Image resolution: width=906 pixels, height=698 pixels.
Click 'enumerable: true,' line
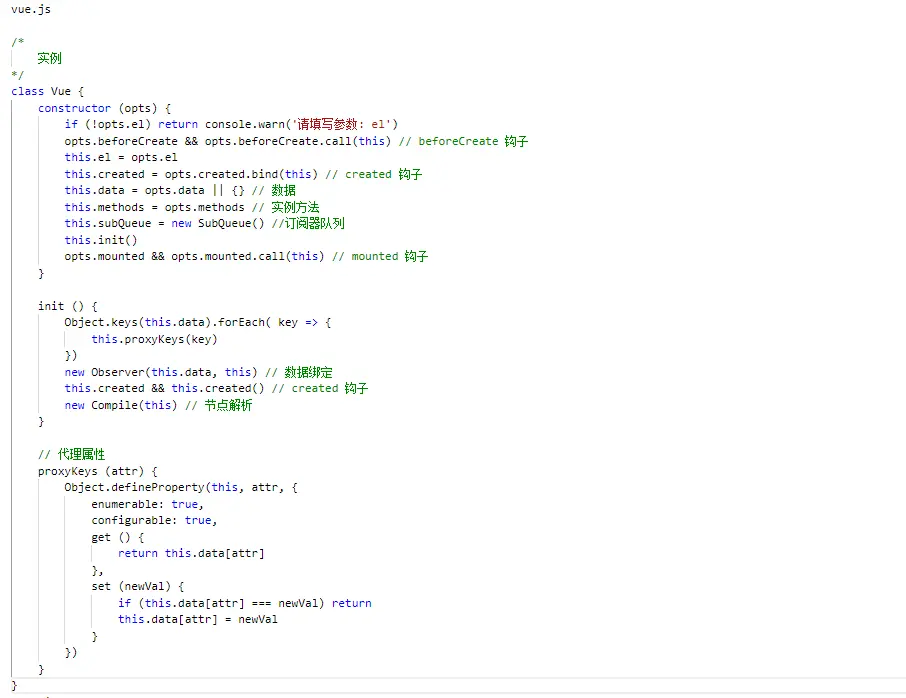coord(147,504)
